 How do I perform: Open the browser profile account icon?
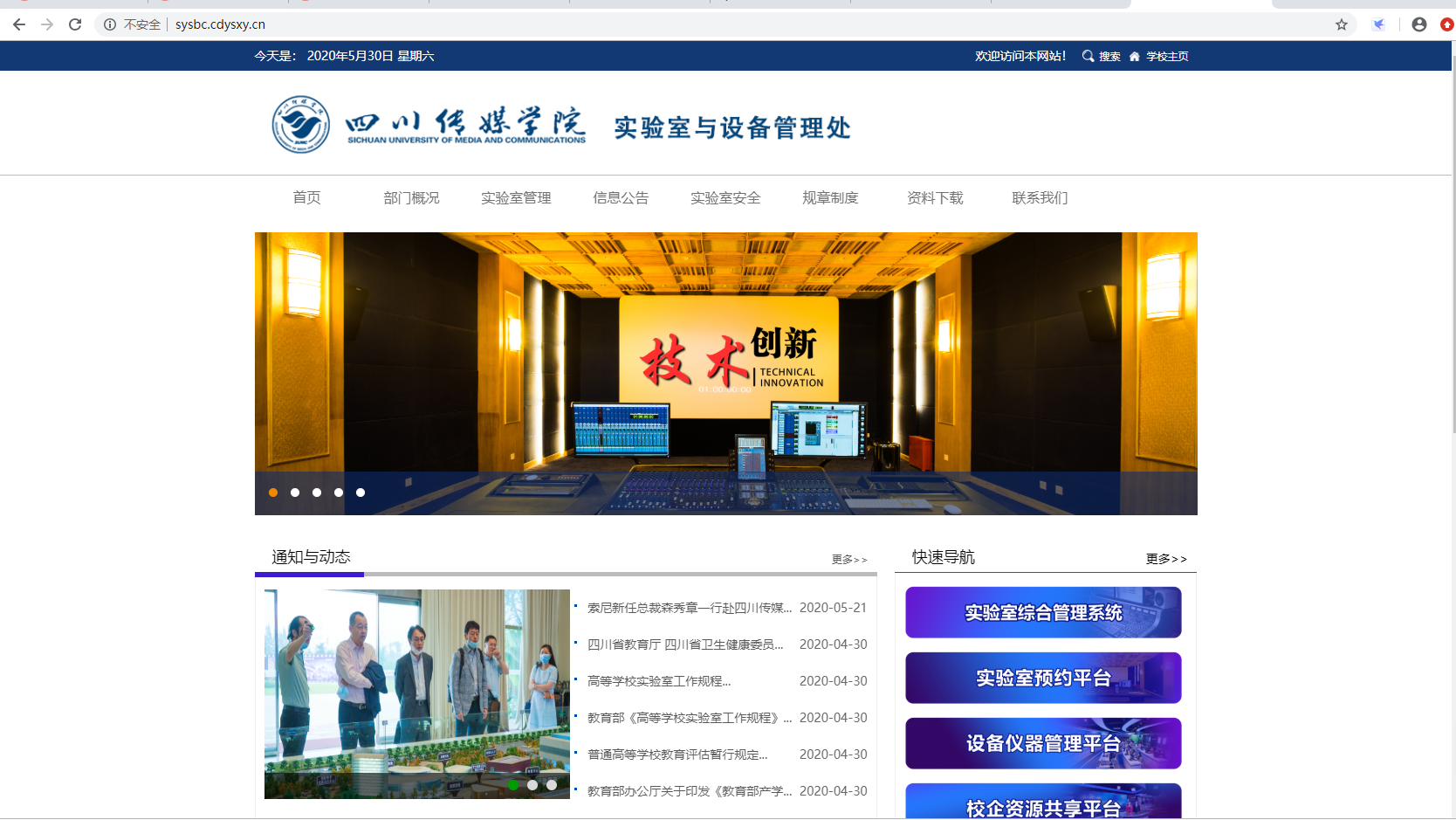pos(1419,24)
